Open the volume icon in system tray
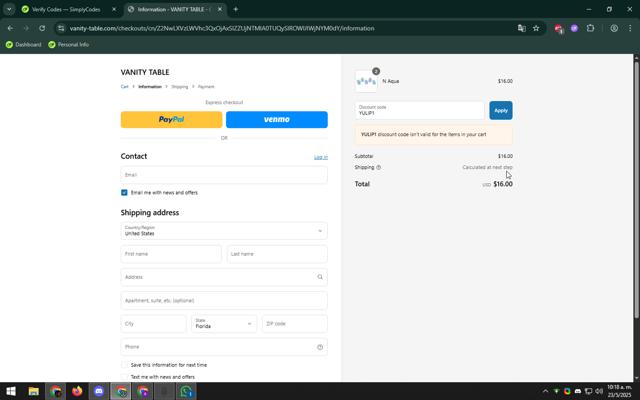 pos(599,391)
